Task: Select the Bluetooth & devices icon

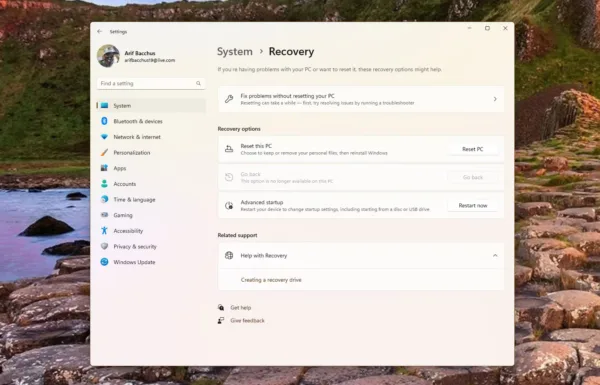Action: click(104, 121)
